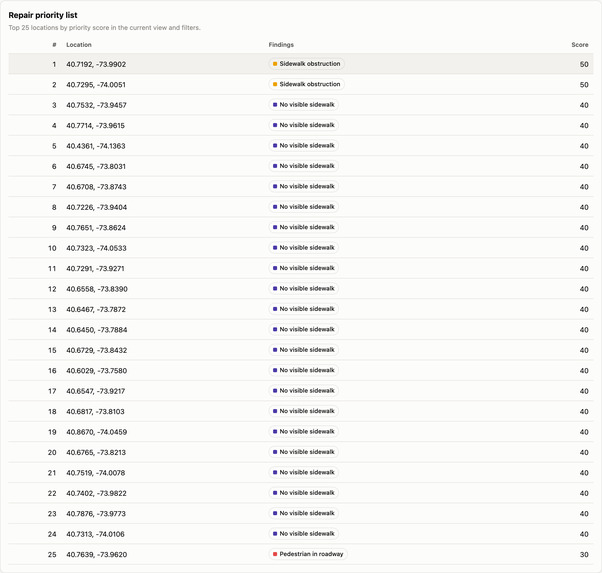602x573 pixels.
Task: Click score 50 for 40.7192, -73.9902
Action: click(584, 64)
